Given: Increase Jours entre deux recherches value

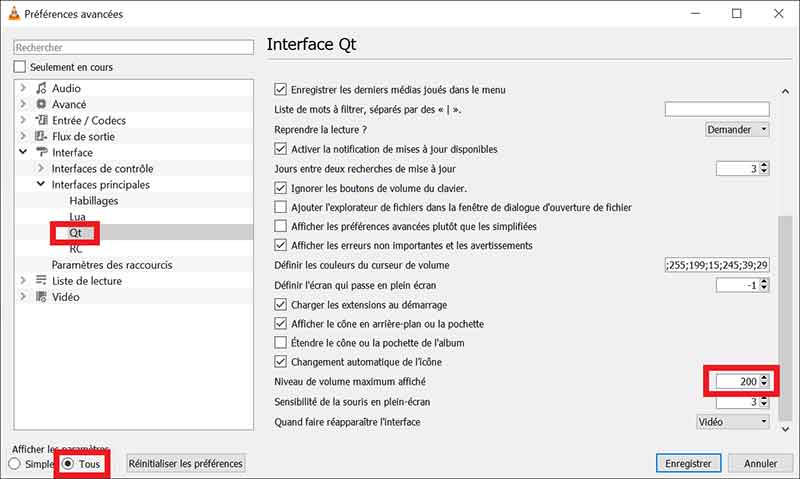Looking at the screenshot, I should [x=764, y=165].
